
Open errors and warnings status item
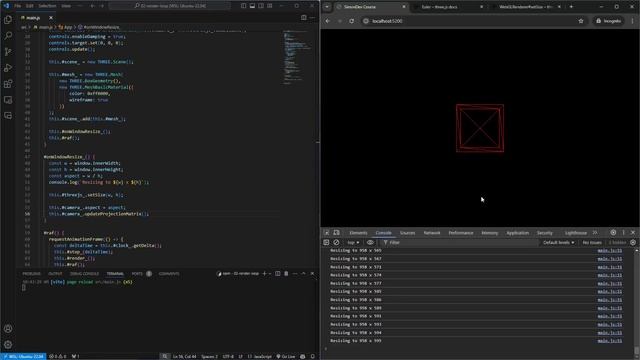click(58, 356)
